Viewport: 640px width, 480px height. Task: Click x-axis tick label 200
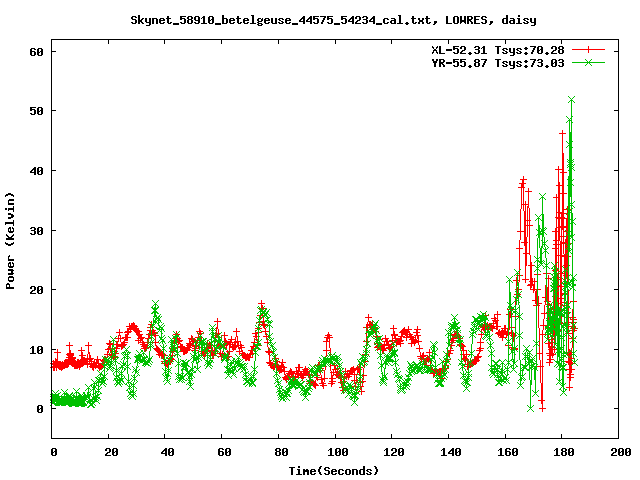620,452
